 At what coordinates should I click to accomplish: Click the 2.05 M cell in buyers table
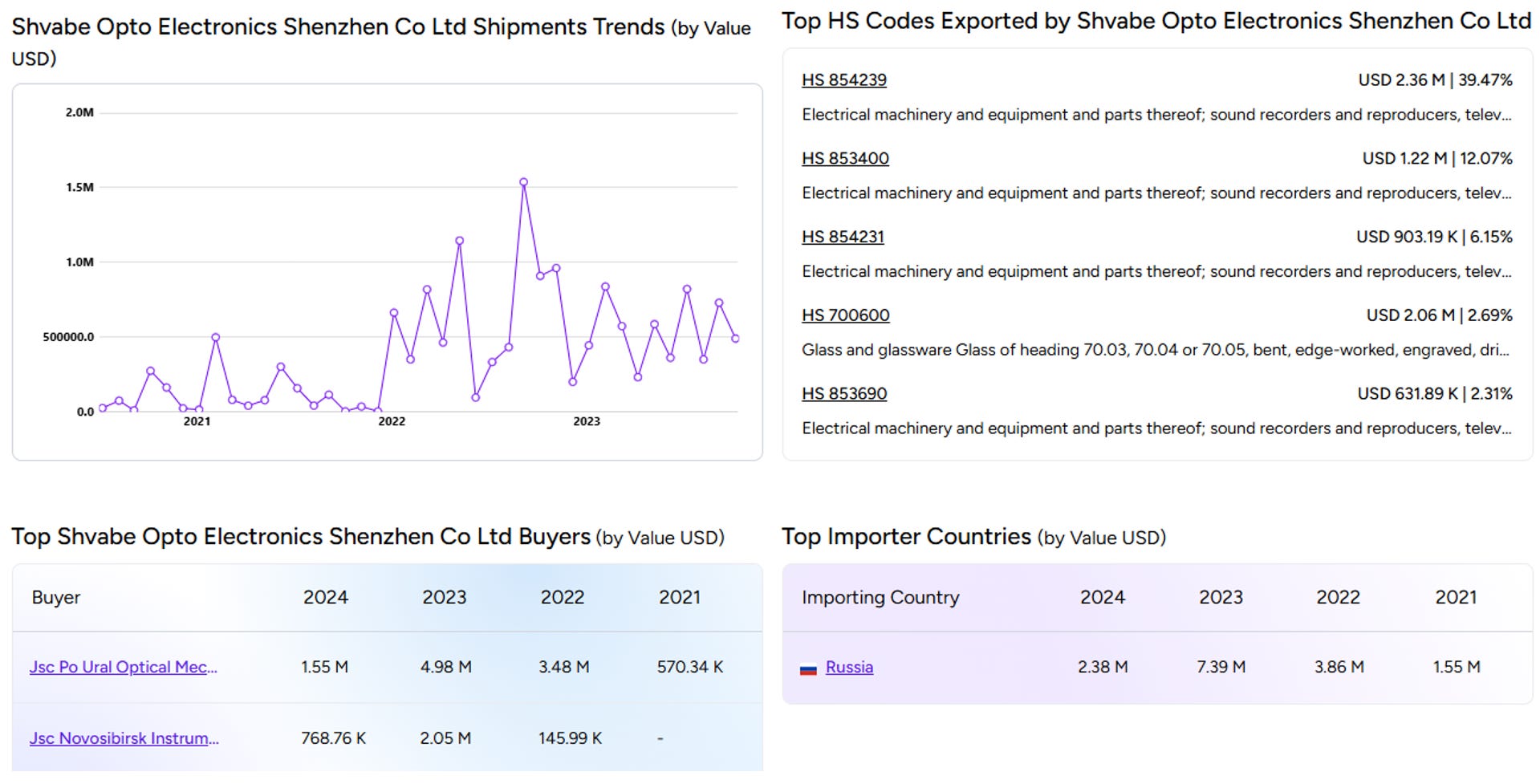click(x=445, y=738)
